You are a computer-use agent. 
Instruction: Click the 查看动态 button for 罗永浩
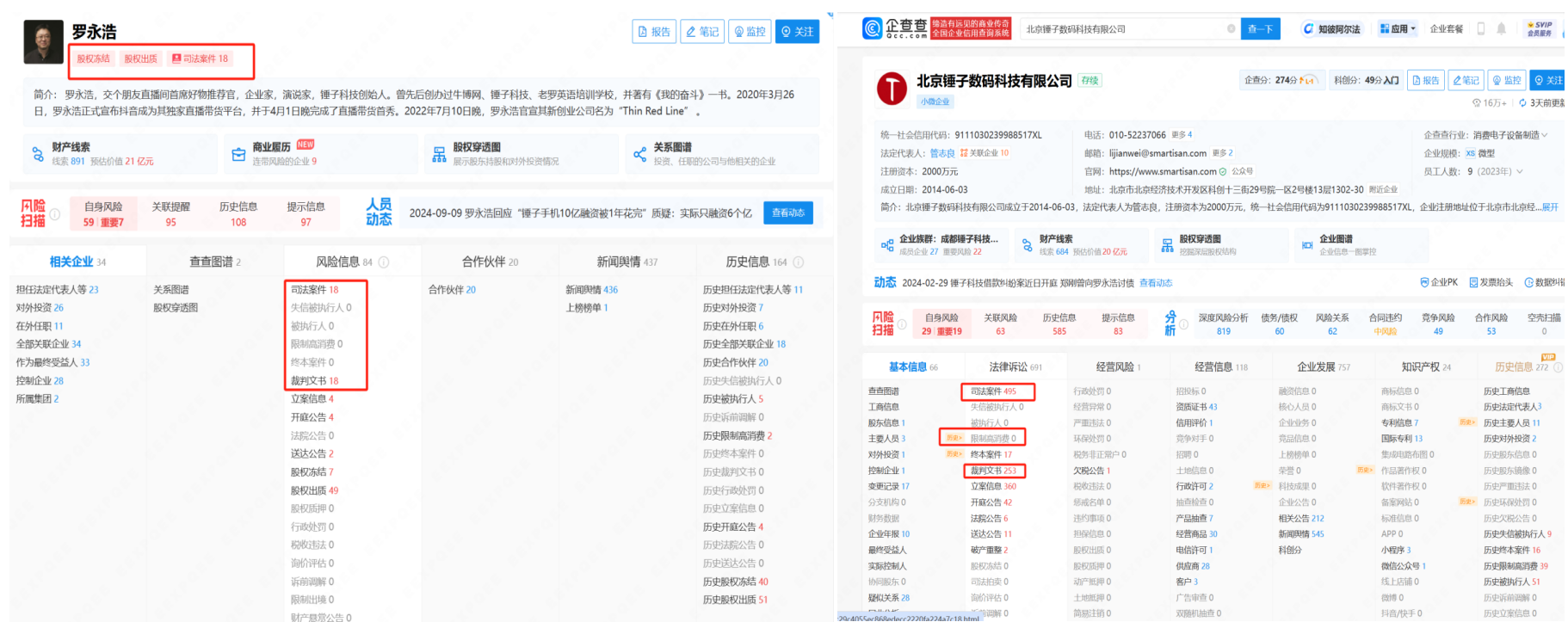point(787,212)
